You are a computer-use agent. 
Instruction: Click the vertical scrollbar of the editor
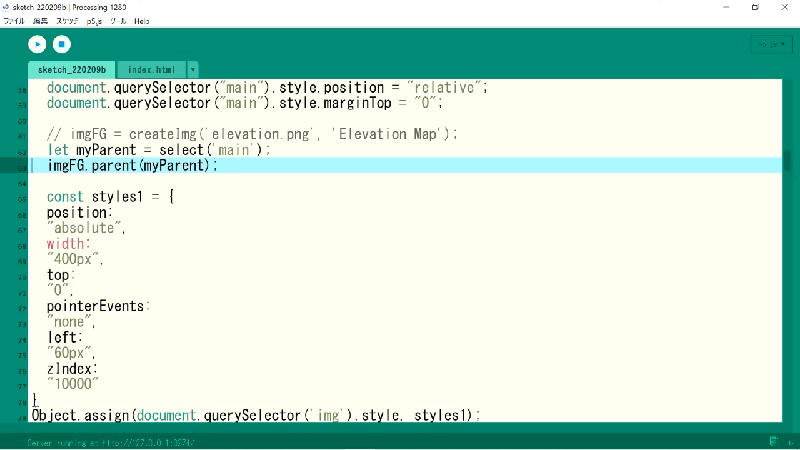[x=787, y=160]
